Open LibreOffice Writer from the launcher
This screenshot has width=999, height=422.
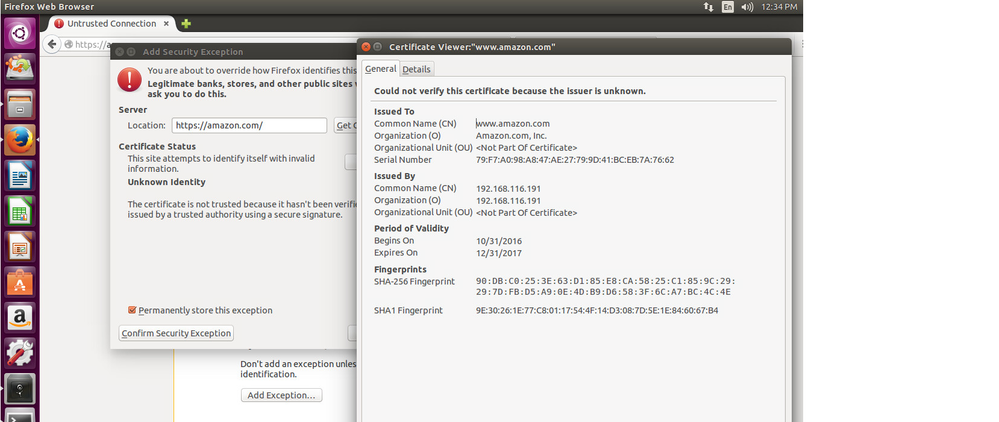point(20,177)
